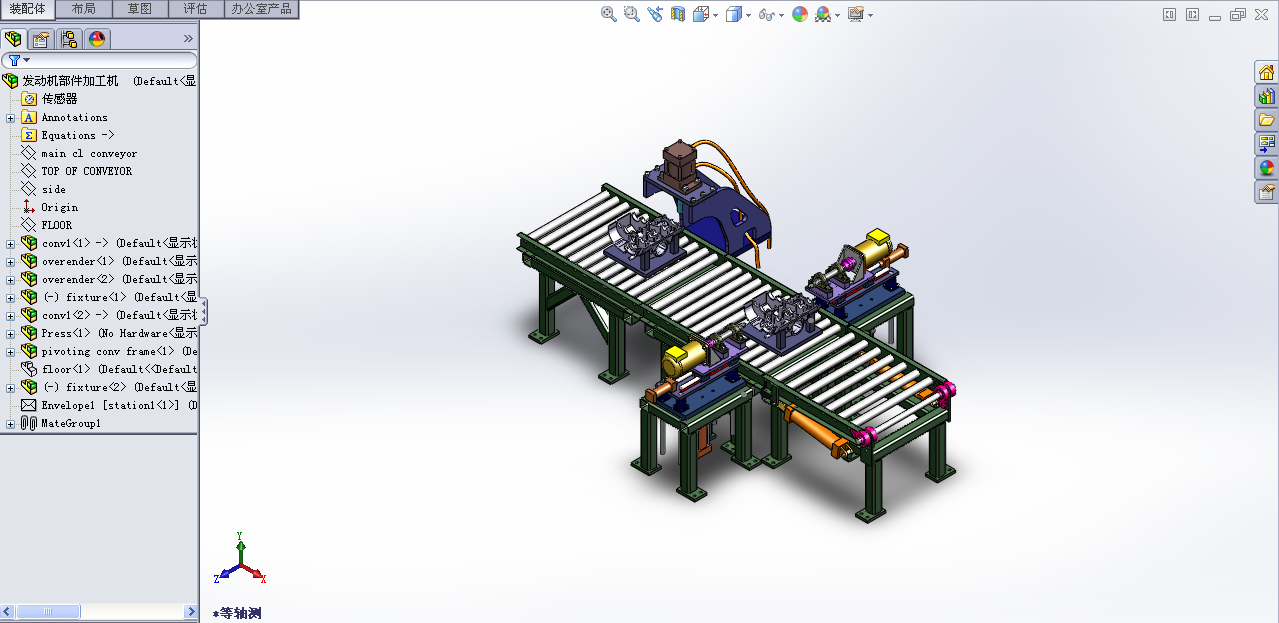This screenshot has width=1279, height=623.
Task: Click the Edit Appearance color sphere
Action: (x=799, y=14)
